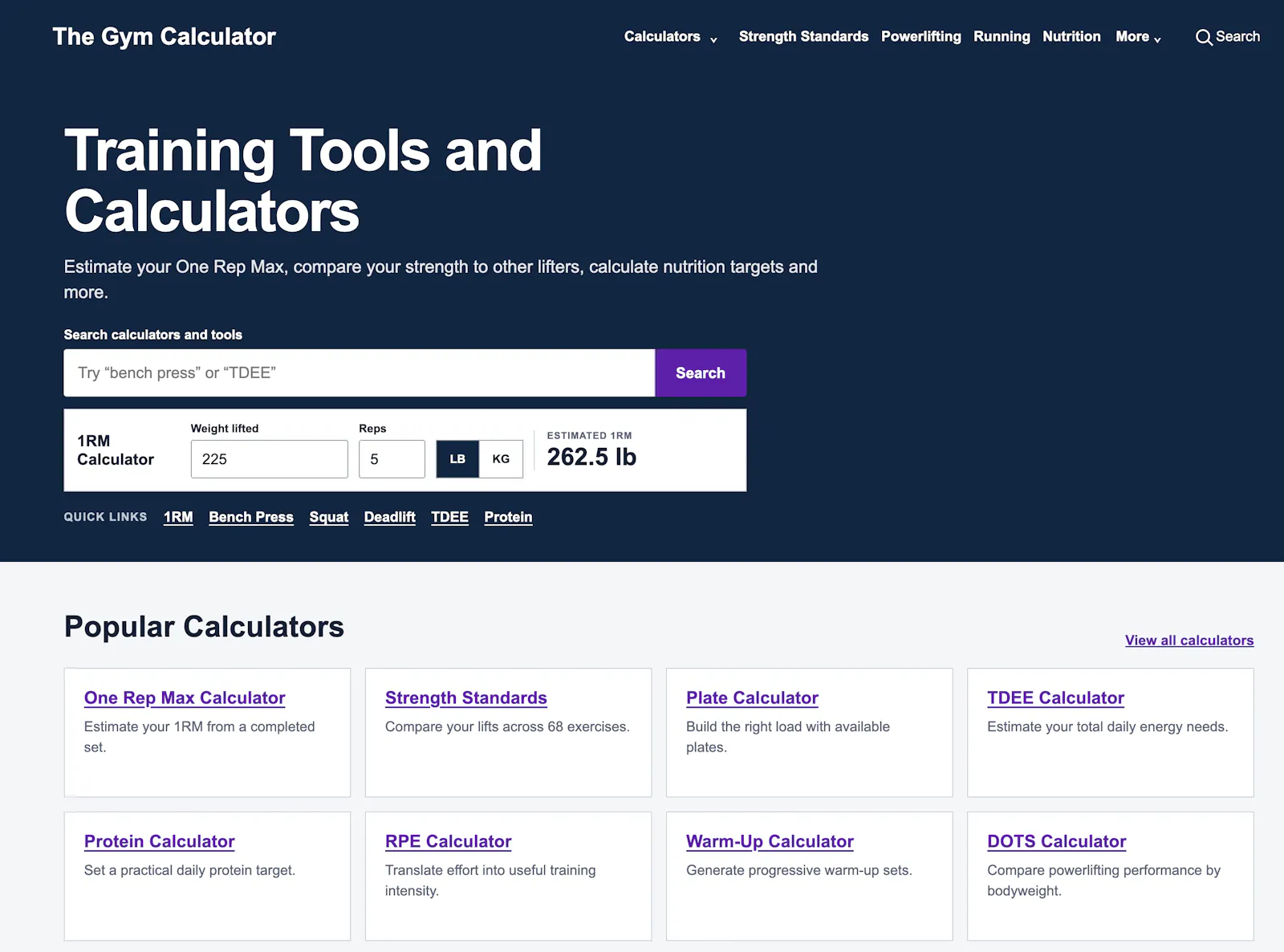Expand the More menu in navigation
1284x952 pixels.
[x=1138, y=37]
